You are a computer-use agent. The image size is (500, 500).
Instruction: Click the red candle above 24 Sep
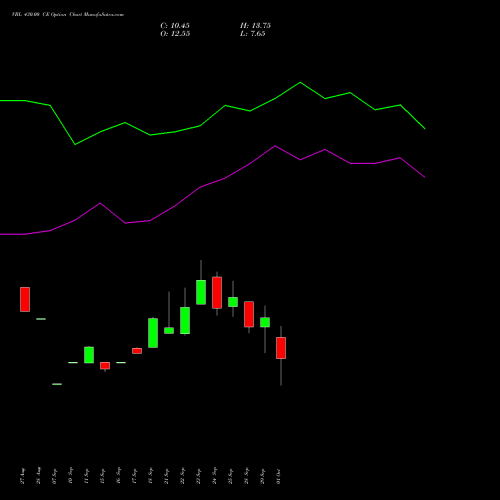pos(217,293)
